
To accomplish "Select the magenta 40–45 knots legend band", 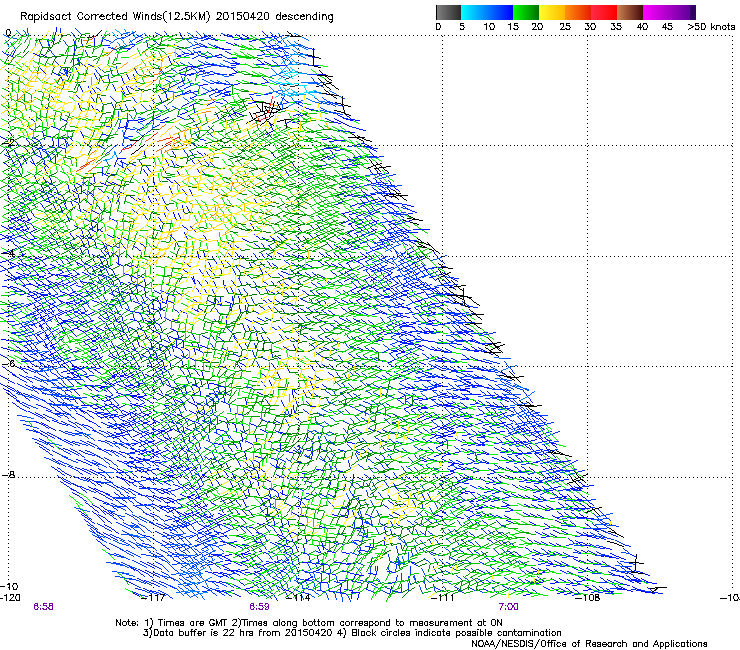I will click(656, 12).
